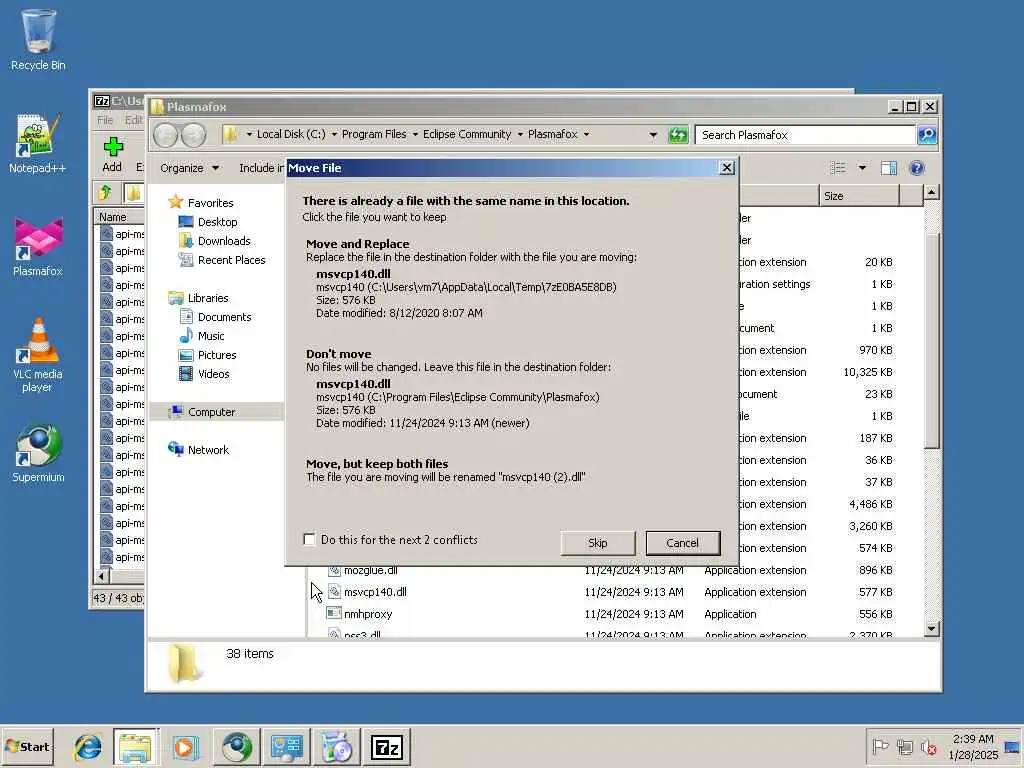Viewport: 1024px width, 768px height.
Task: Click the Control Panel taskbar icon
Action: click(x=287, y=747)
